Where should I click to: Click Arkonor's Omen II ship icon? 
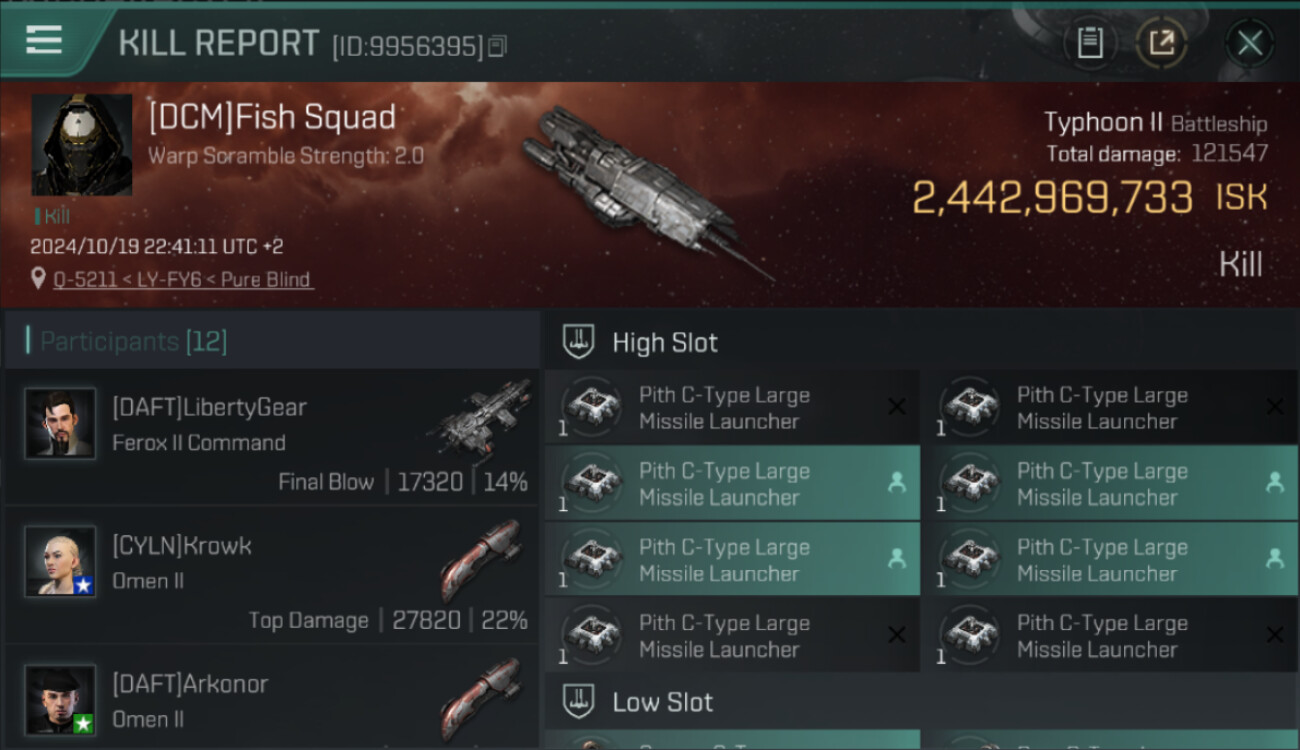coord(481,695)
